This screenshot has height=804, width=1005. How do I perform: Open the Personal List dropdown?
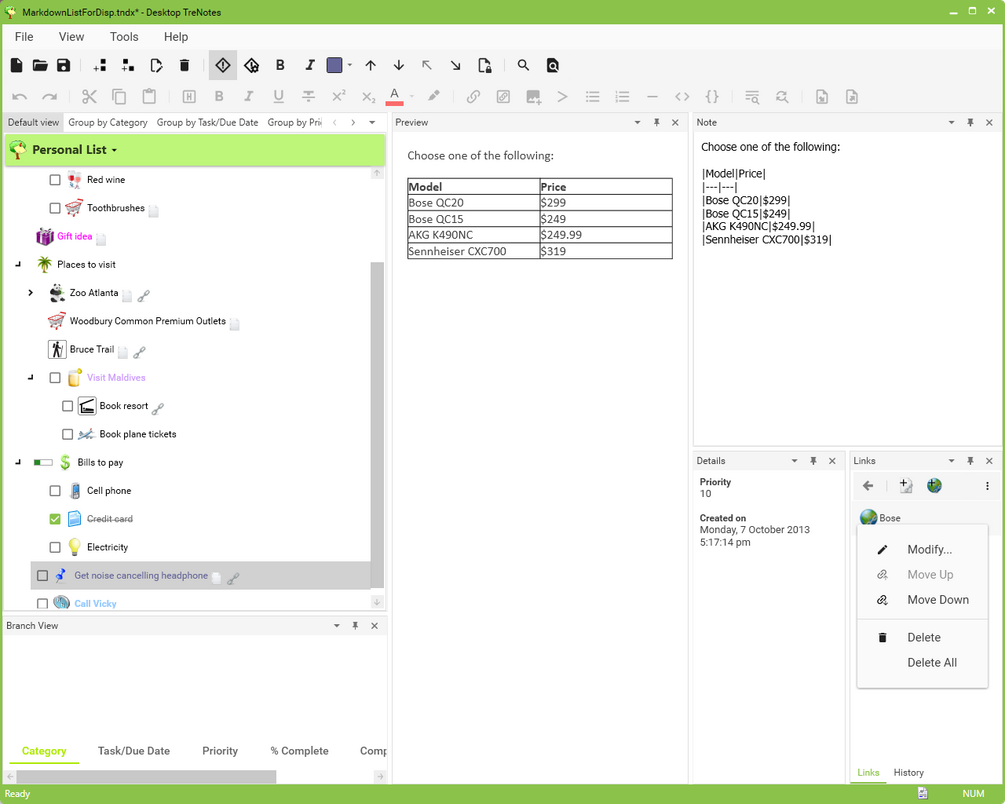(x=114, y=150)
